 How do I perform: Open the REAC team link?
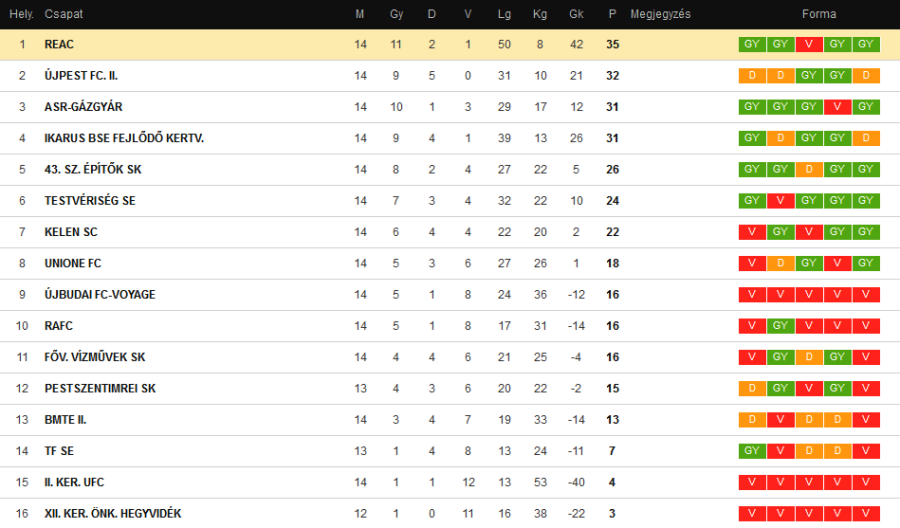[59, 45]
